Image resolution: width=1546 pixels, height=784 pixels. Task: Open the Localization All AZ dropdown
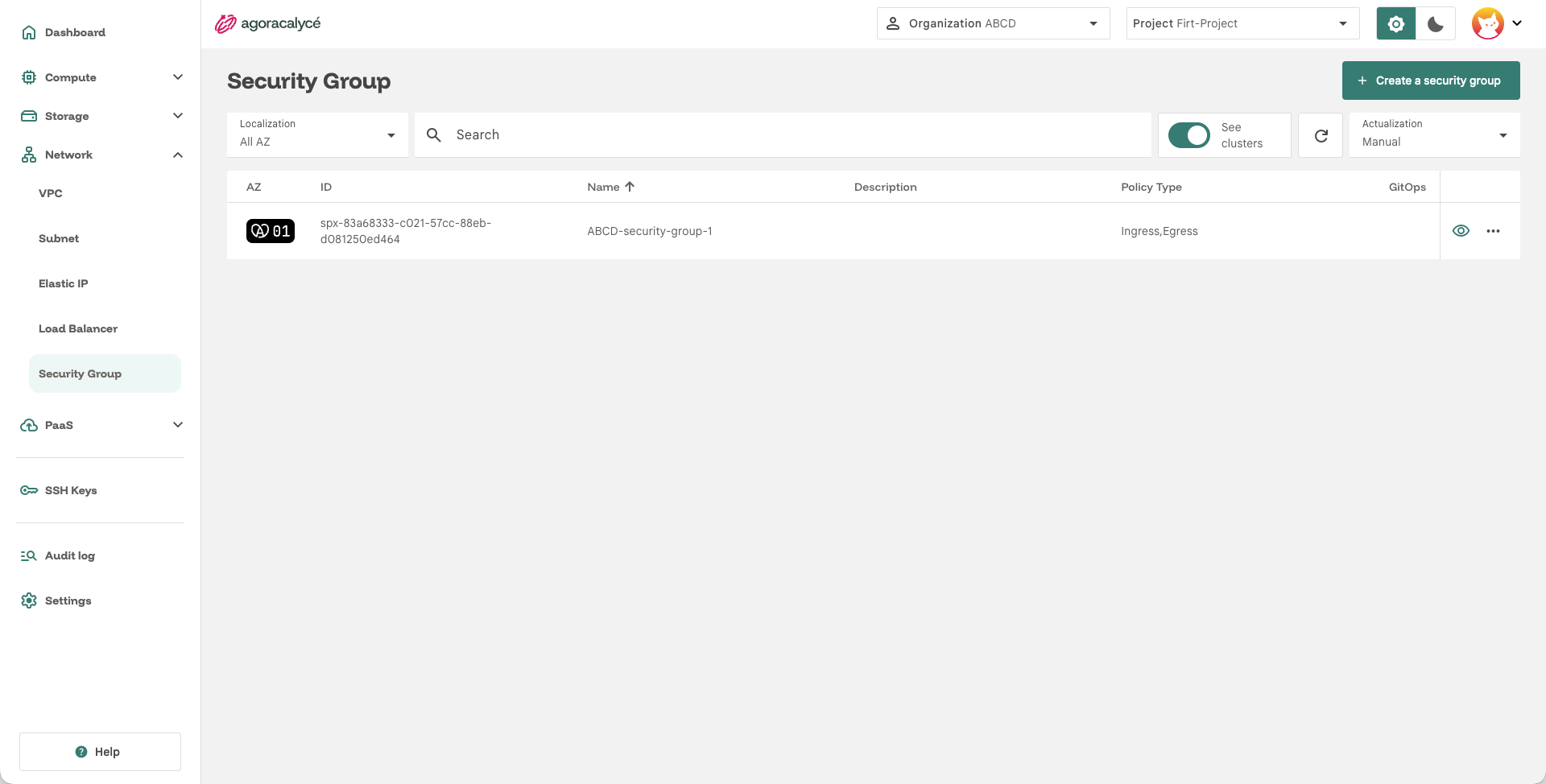coord(317,134)
